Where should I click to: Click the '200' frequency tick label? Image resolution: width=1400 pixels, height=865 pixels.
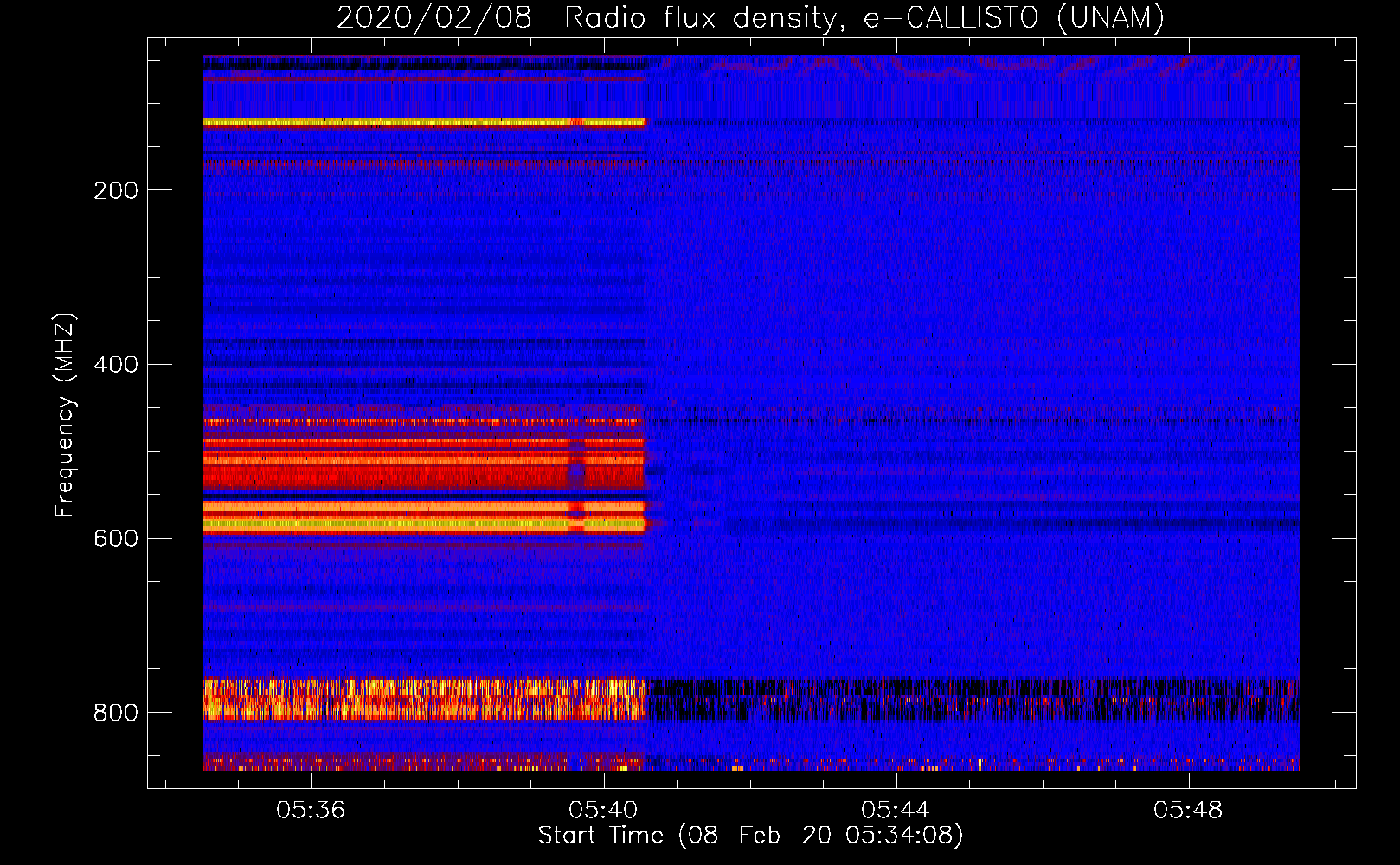(x=116, y=190)
